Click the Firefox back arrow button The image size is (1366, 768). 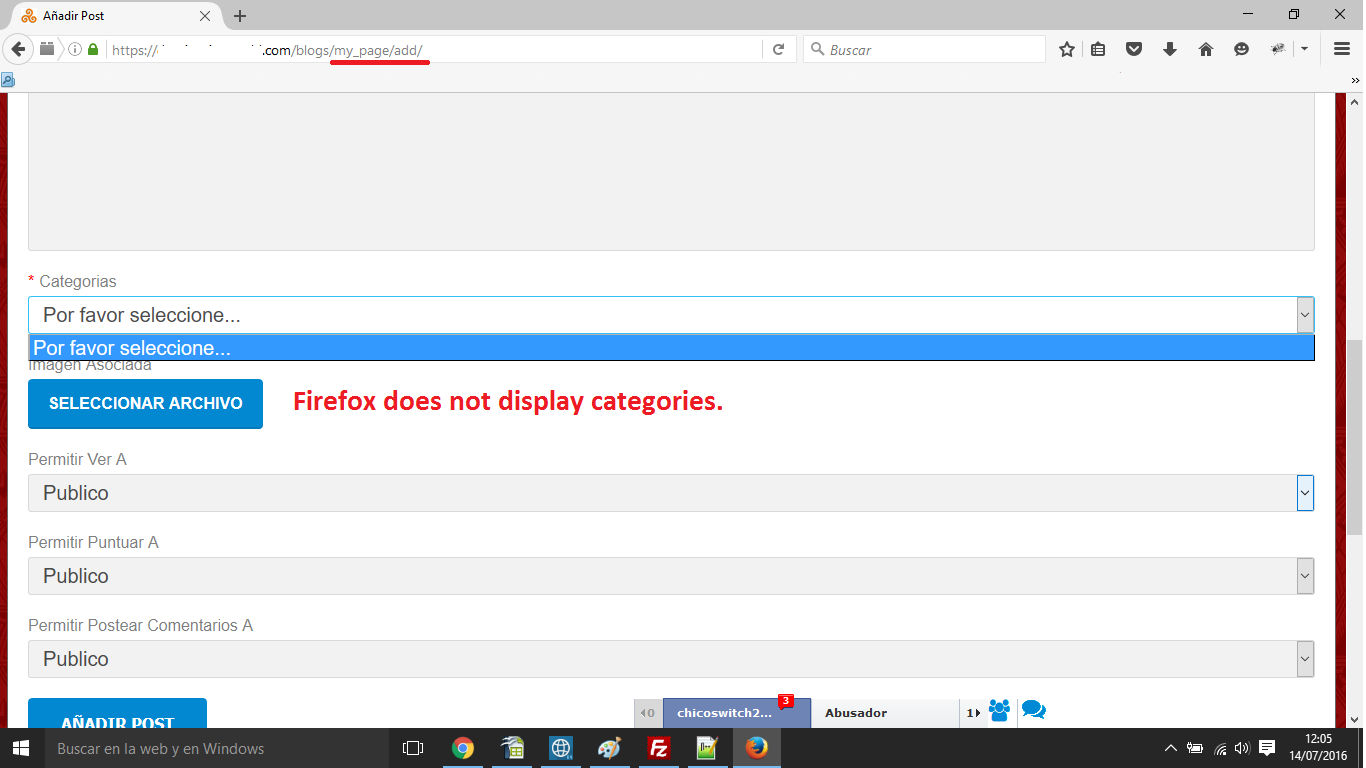tap(18, 49)
